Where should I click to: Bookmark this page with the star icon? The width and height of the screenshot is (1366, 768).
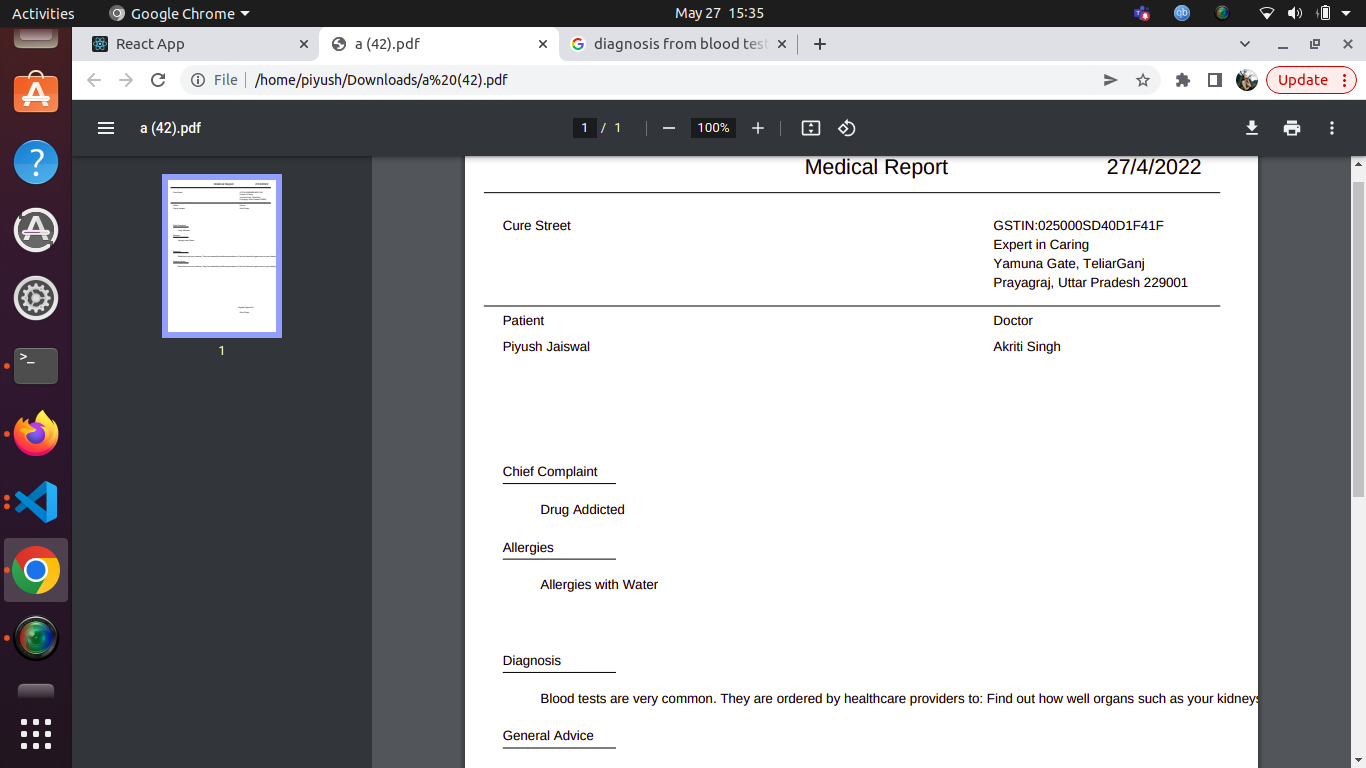pyautogui.click(x=1143, y=80)
